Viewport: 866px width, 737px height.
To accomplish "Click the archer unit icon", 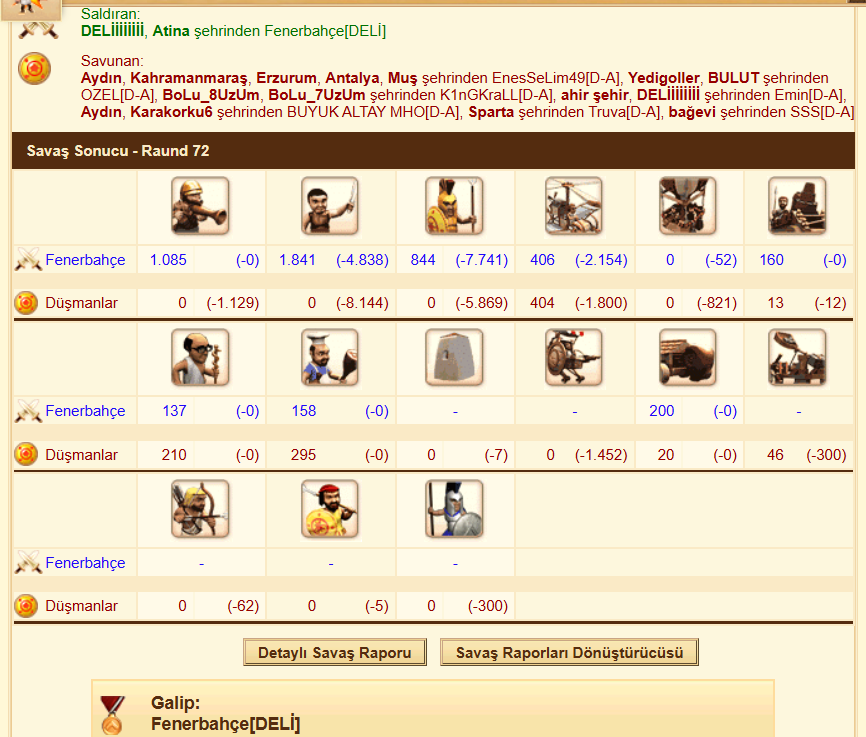I will coord(200,509).
